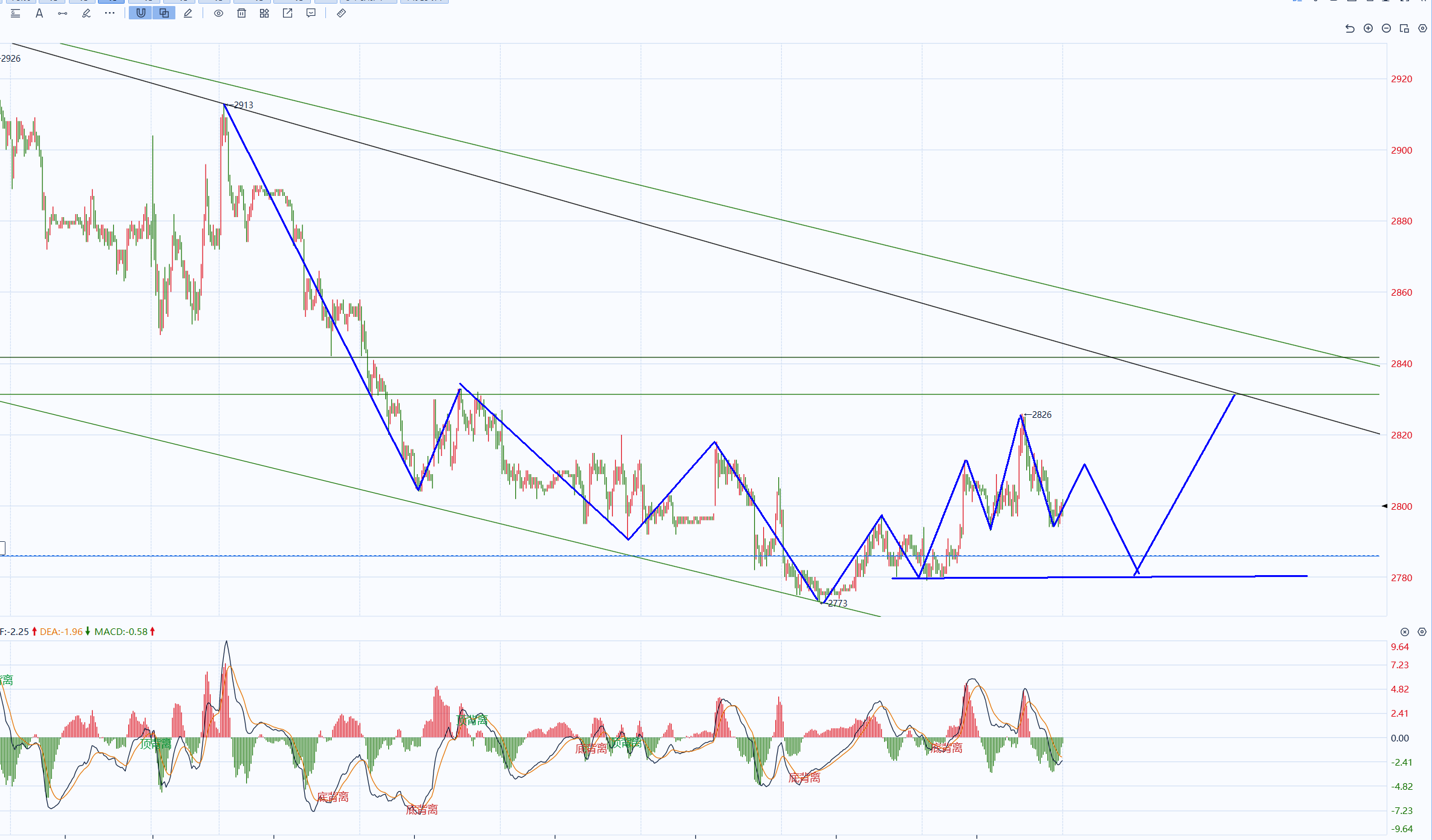The height and width of the screenshot is (840, 1432).
Task: Toggle the pencil edit drawings mode
Action: [188, 13]
